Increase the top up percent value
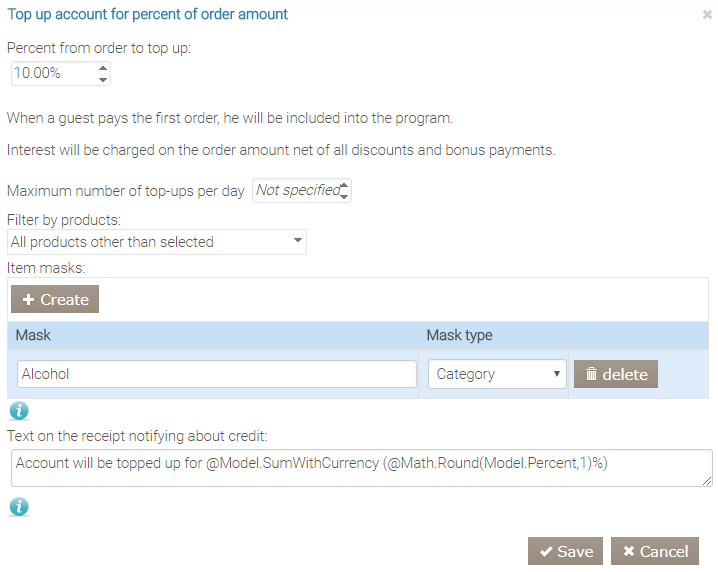The width and height of the screenshot is (718, 572). click(103, 68)
